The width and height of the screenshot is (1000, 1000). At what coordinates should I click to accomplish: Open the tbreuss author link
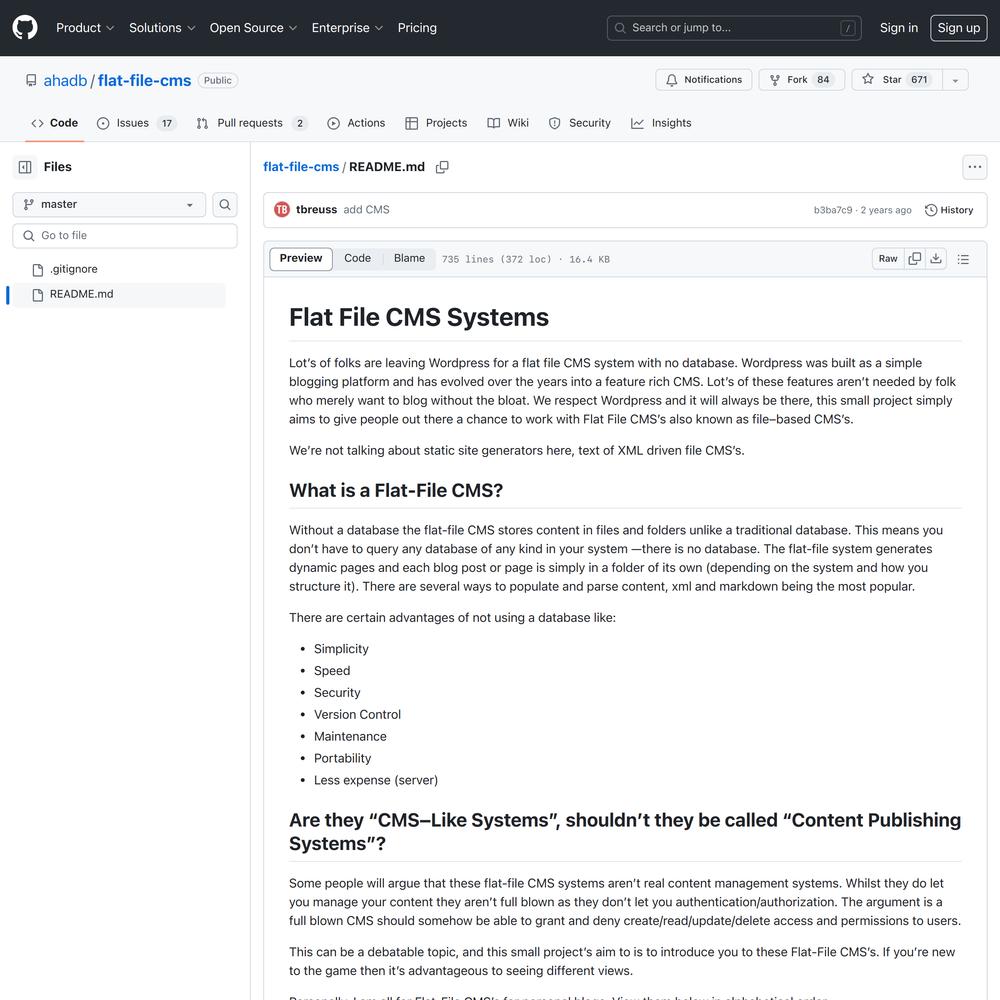[316, 210]
